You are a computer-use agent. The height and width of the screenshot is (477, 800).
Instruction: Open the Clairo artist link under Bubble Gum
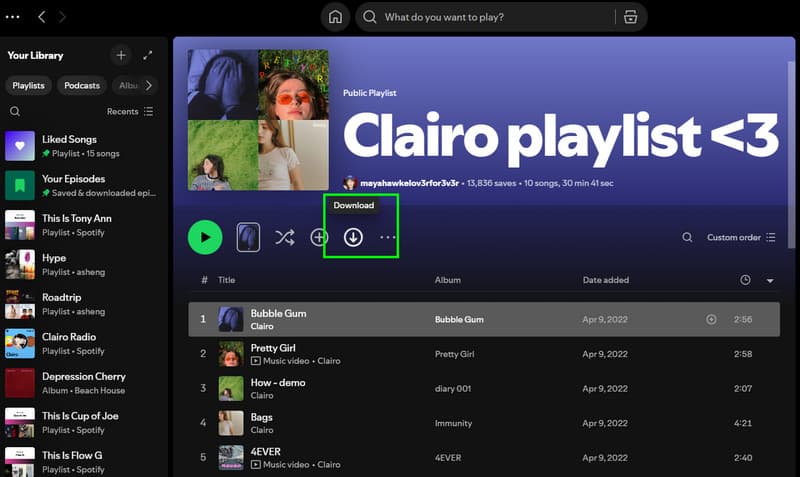pos(262,326)
